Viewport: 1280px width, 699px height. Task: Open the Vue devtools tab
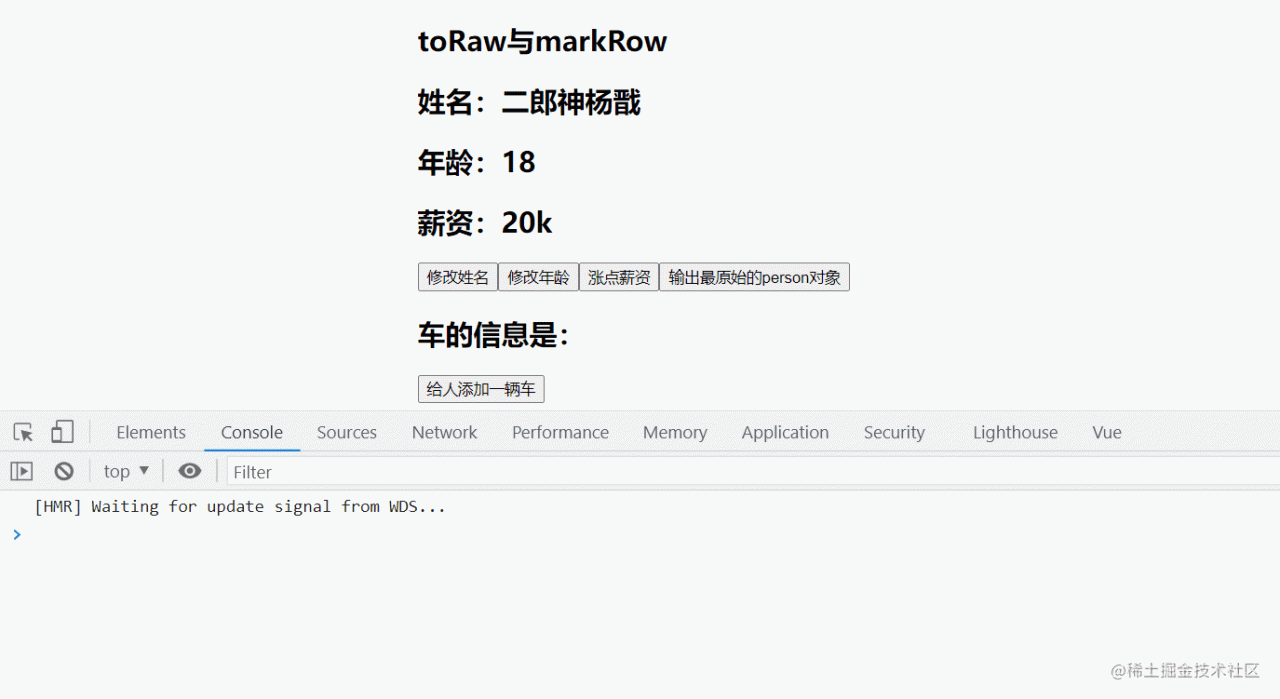(x=1106, y=432)
